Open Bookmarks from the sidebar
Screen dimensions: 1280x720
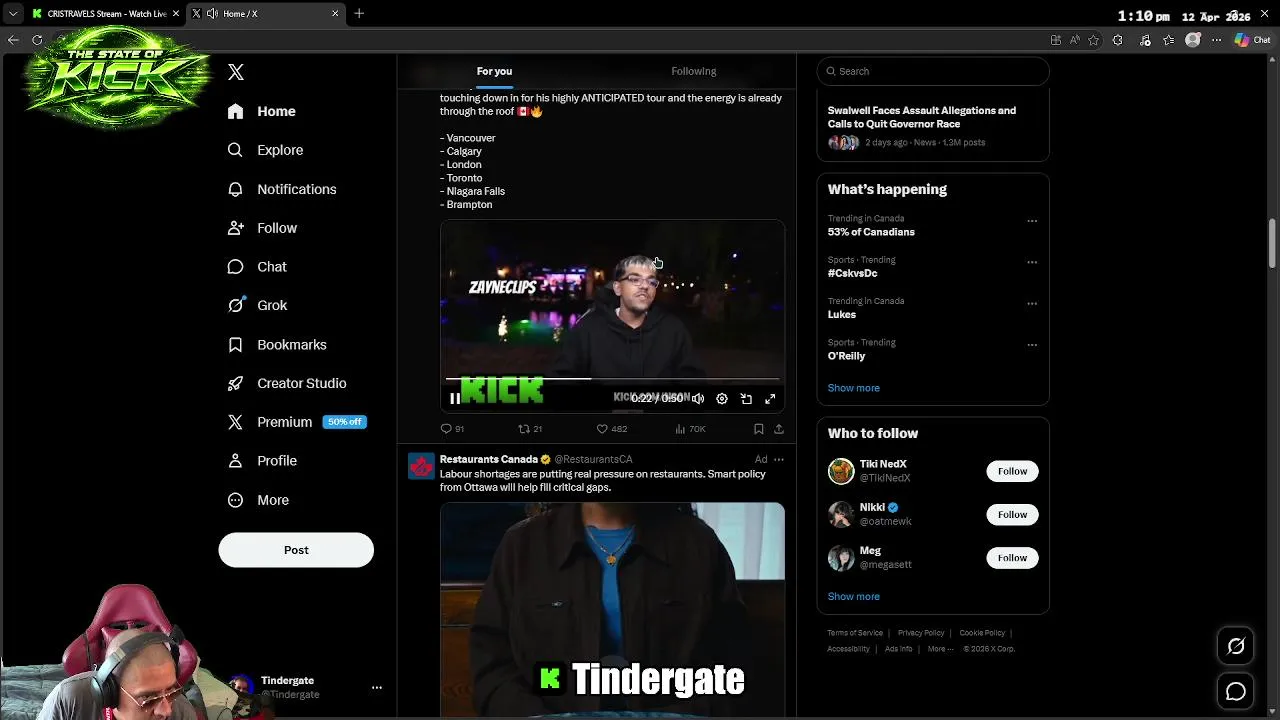click(x=278, y=344)
